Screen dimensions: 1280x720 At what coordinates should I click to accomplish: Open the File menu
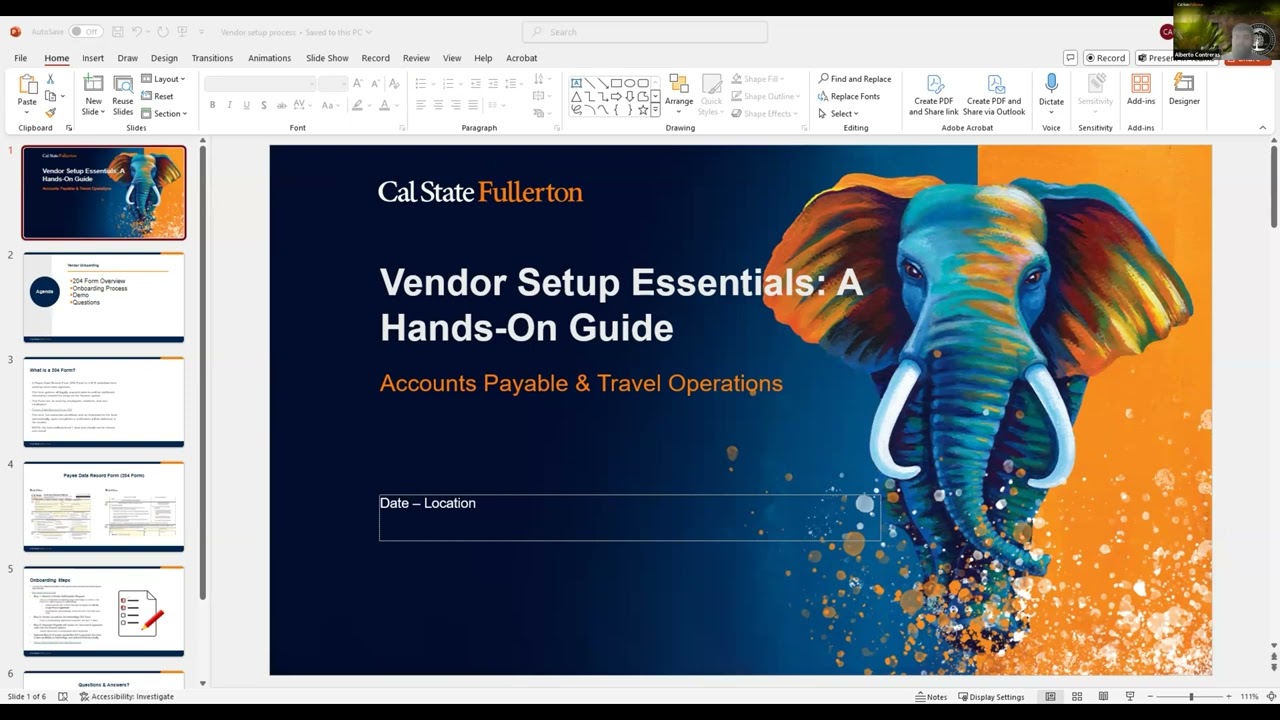pos(20,58)
